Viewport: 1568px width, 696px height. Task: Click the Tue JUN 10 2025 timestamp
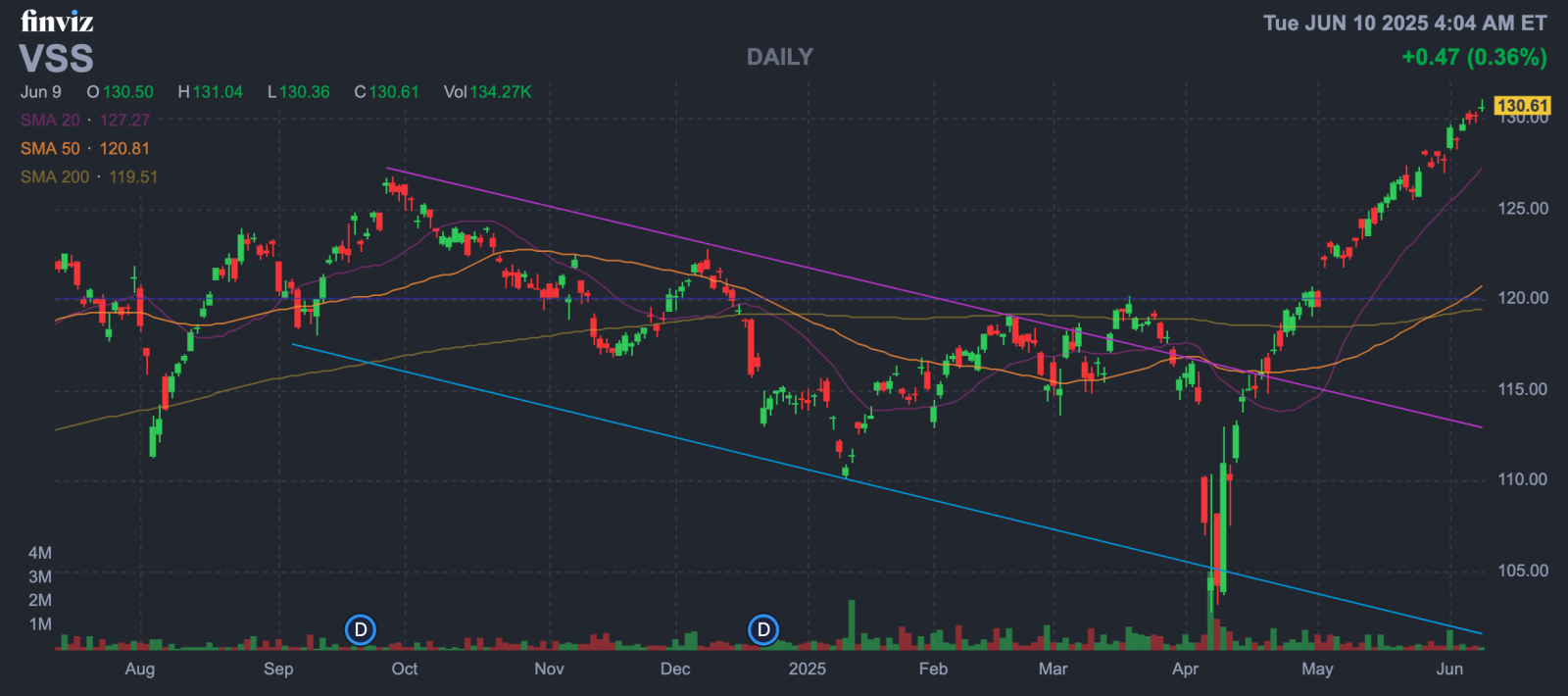point(1405,23)
